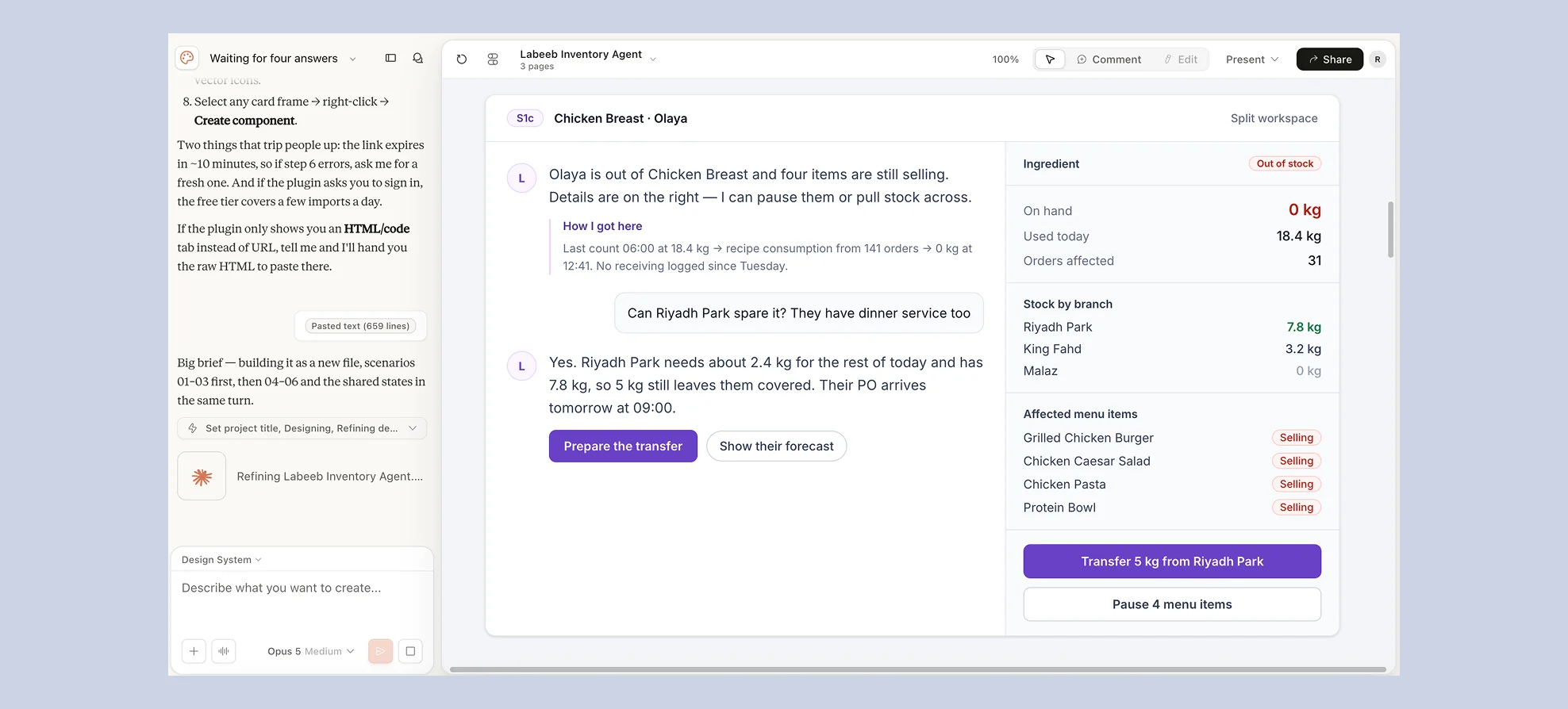Open the chat history bubble icon

417,58
